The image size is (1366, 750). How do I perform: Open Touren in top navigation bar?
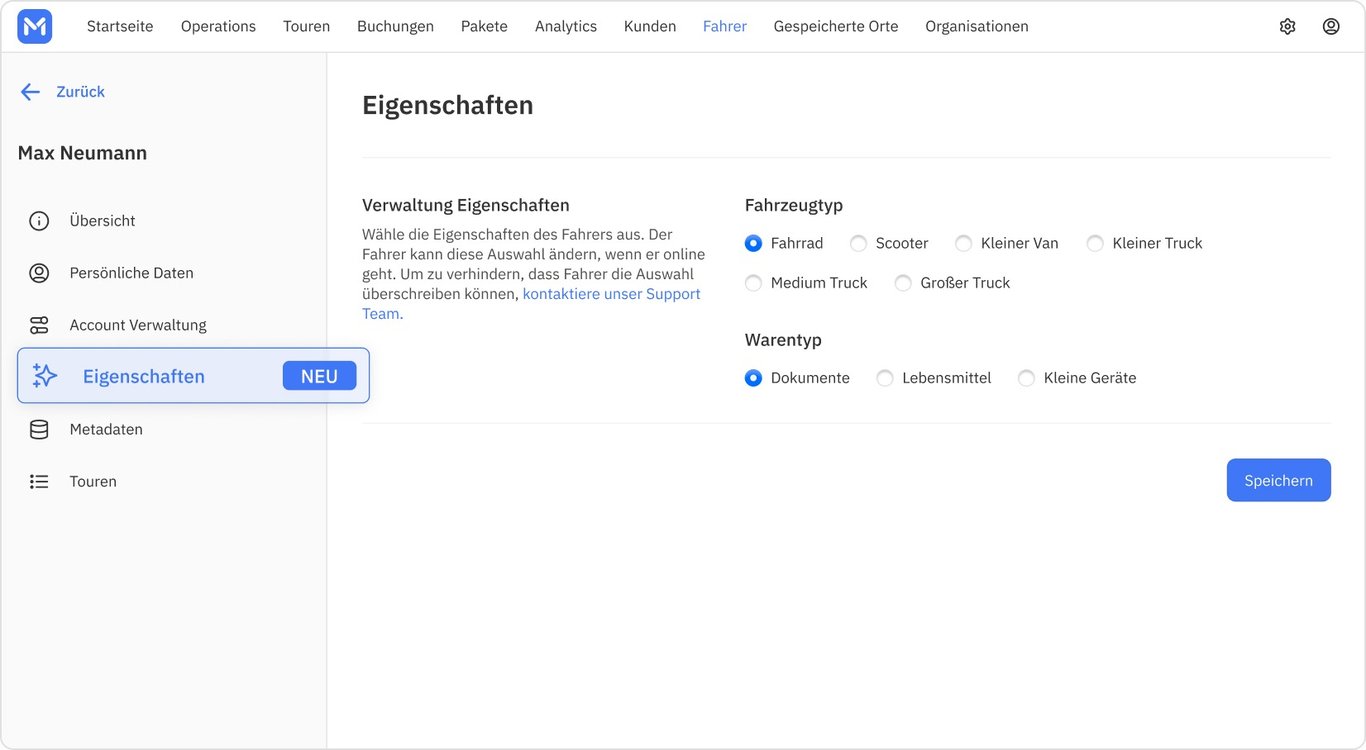(x=306, y=27)
